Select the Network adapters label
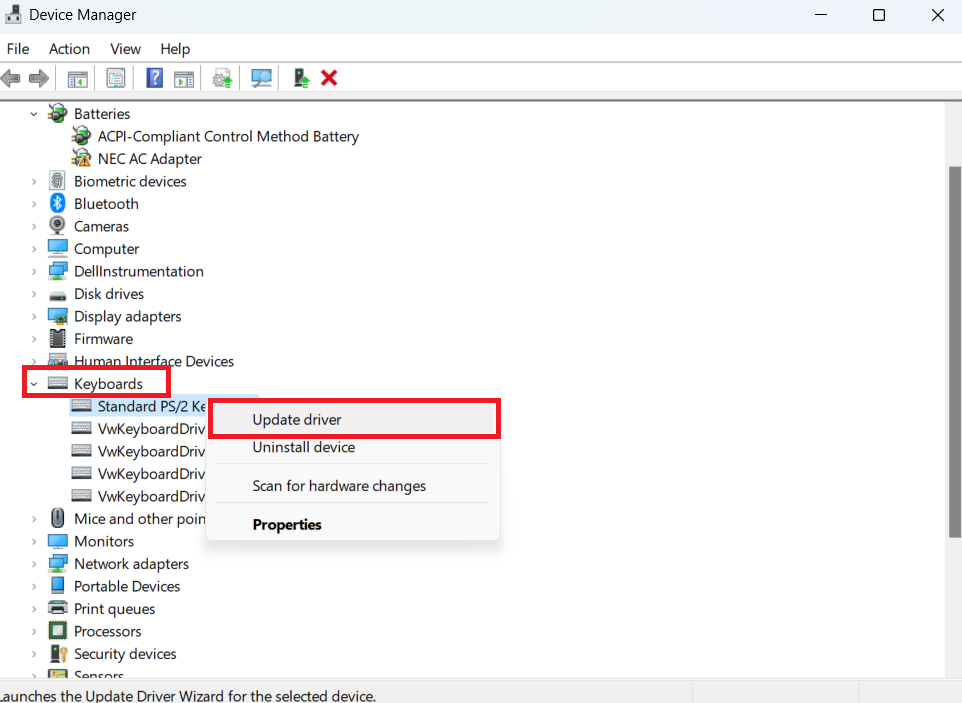 131,564
